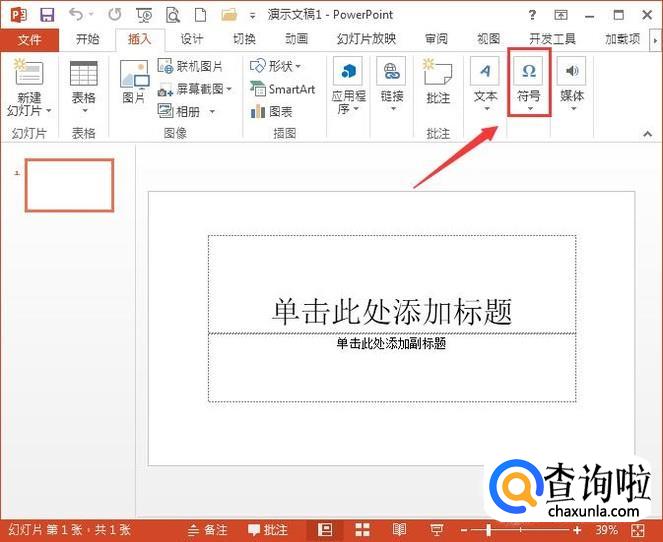Image resolution: width=663 pixels, height=542 pixels.
Task: Open the 文件 (File) menu
Action: pos(30,40)
